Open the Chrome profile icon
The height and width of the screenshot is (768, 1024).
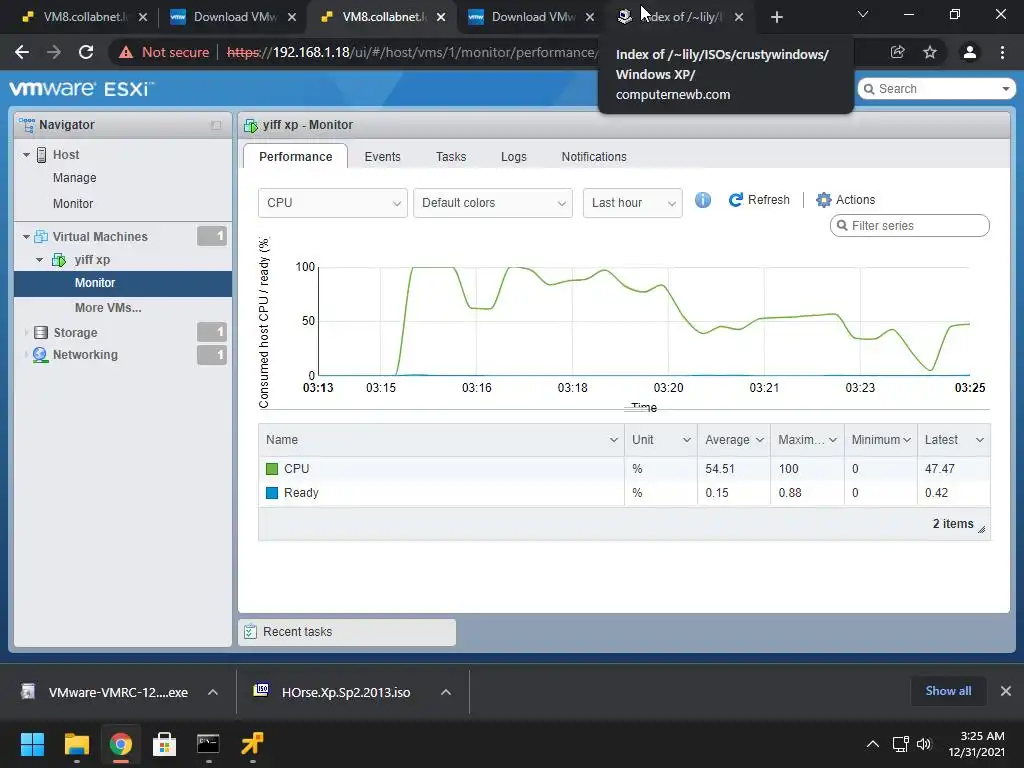[x=970, y=52]
